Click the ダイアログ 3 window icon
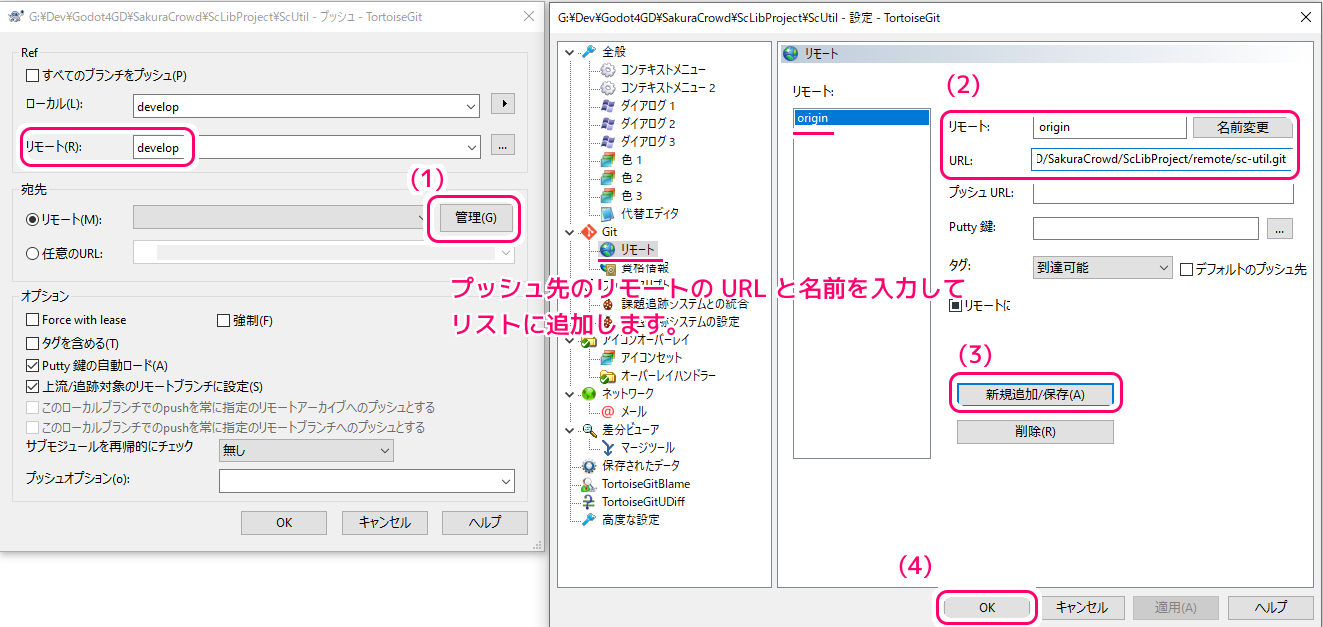This screenshot has width=1323, height=627. click(608, 142)
